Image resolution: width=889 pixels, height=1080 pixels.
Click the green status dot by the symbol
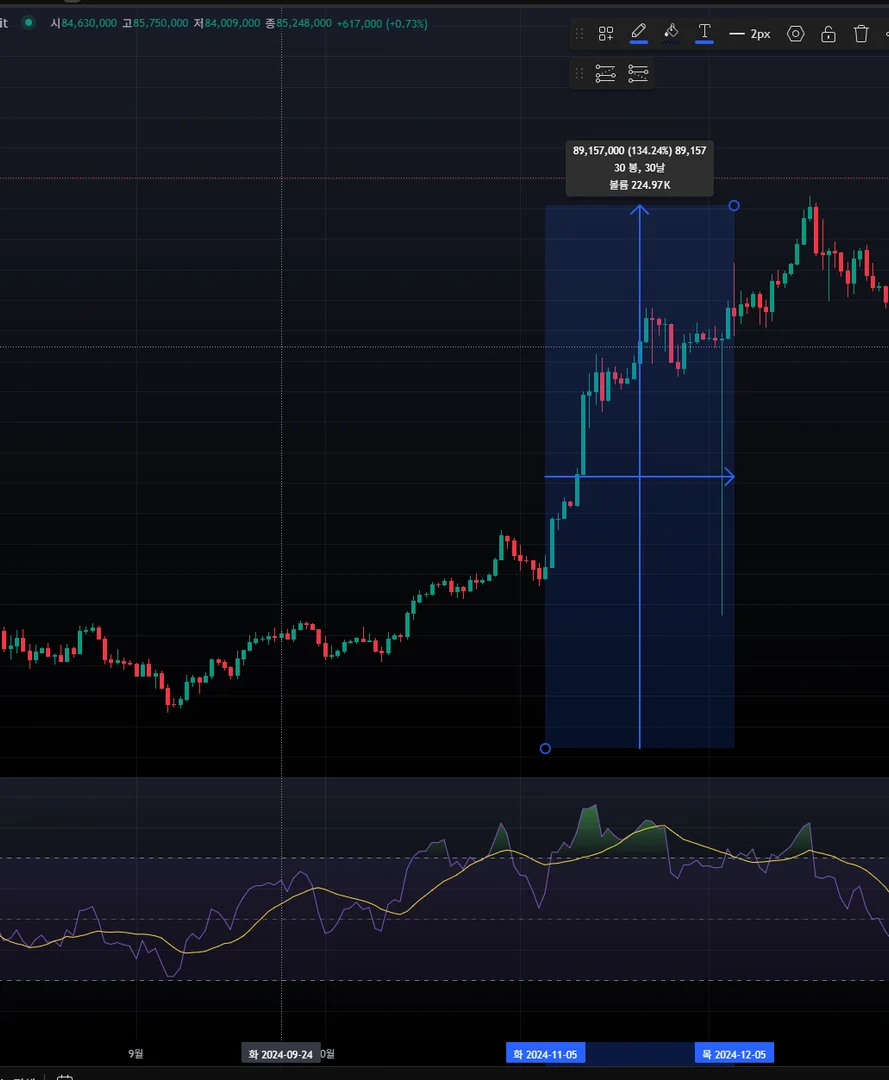click(28, 23)
